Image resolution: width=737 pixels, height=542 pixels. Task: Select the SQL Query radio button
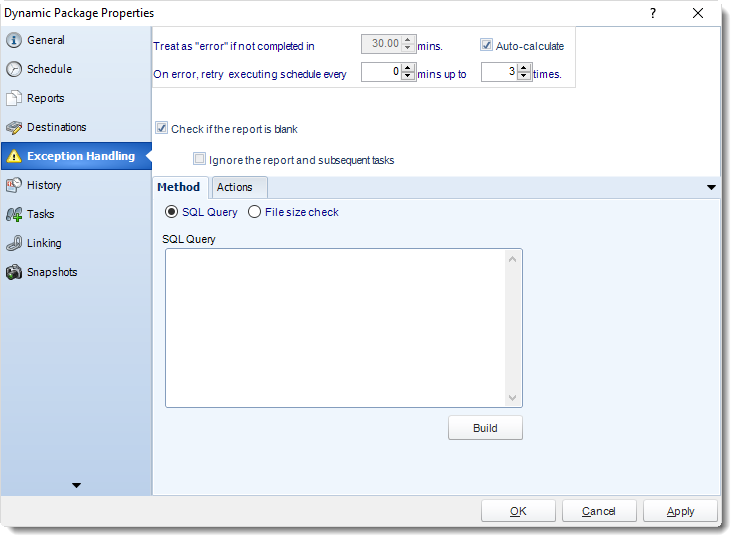[172, 212]
